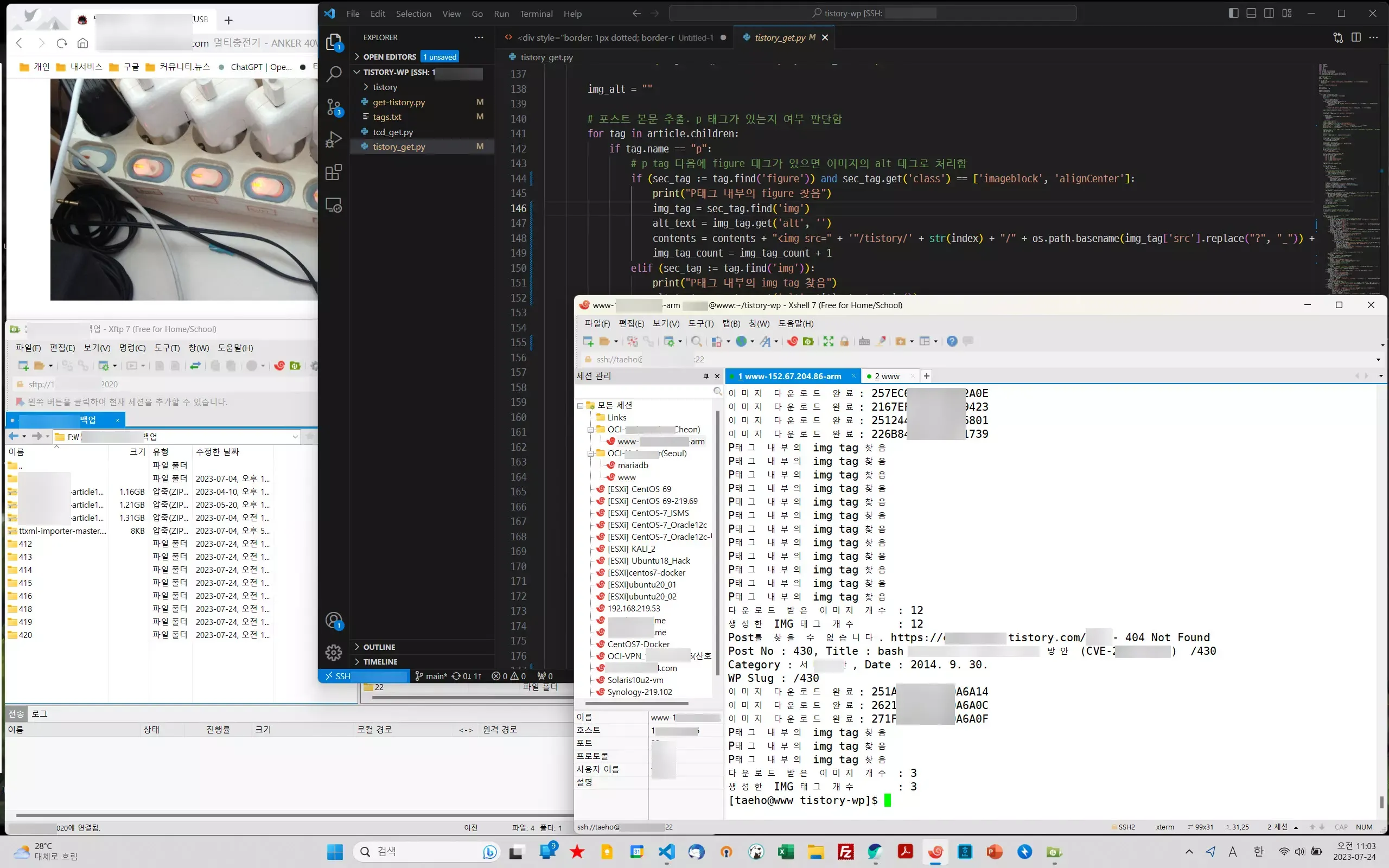Expand the OUTLINE section
Image resolution: width=1389 pixels, height=868 pixels.
pyautogui.click(x=379, y=647)
